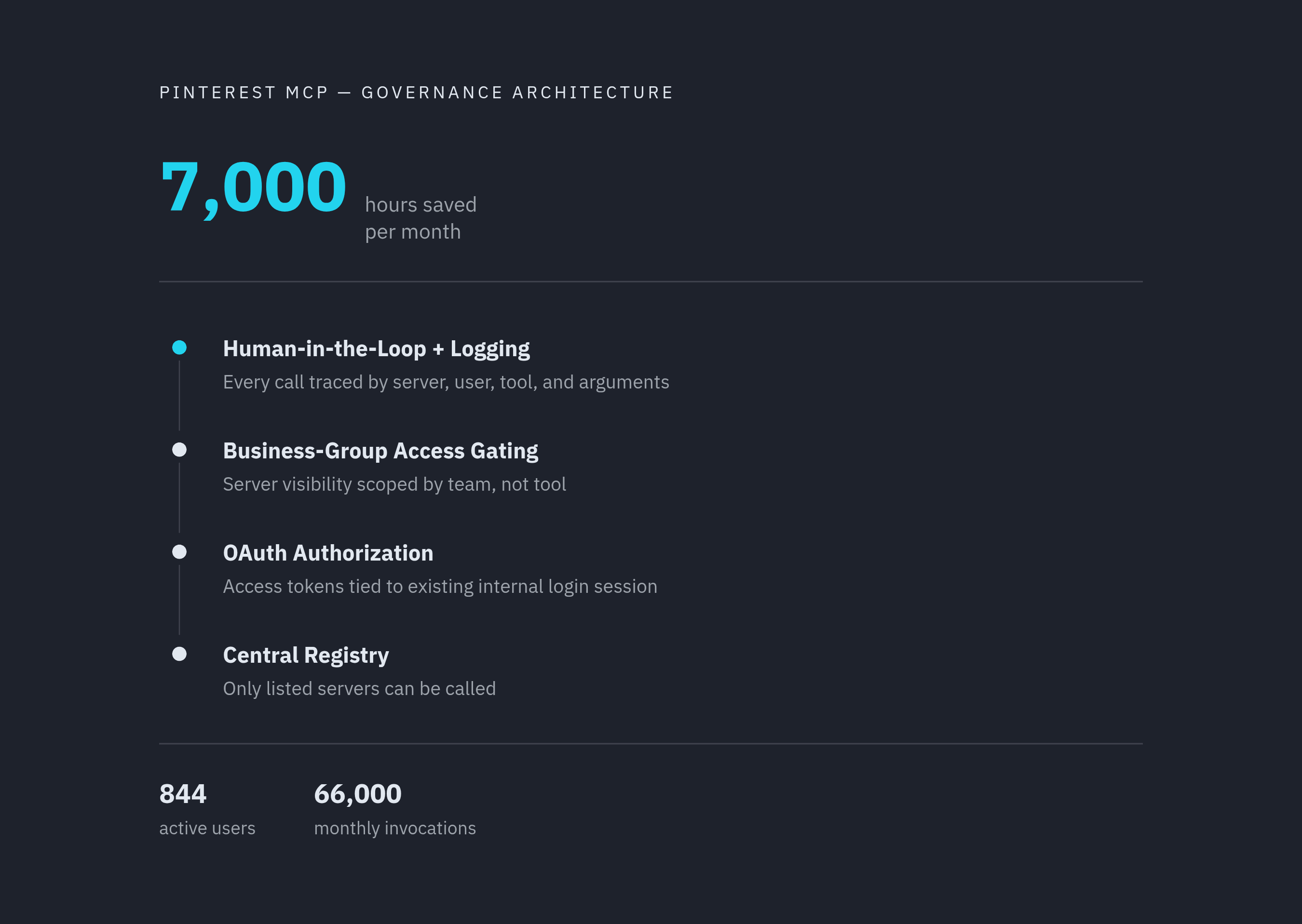1302x924 pixels.
Task: Click 'Server visibility scoped by team, not tool'
Action: click(394, 485)
